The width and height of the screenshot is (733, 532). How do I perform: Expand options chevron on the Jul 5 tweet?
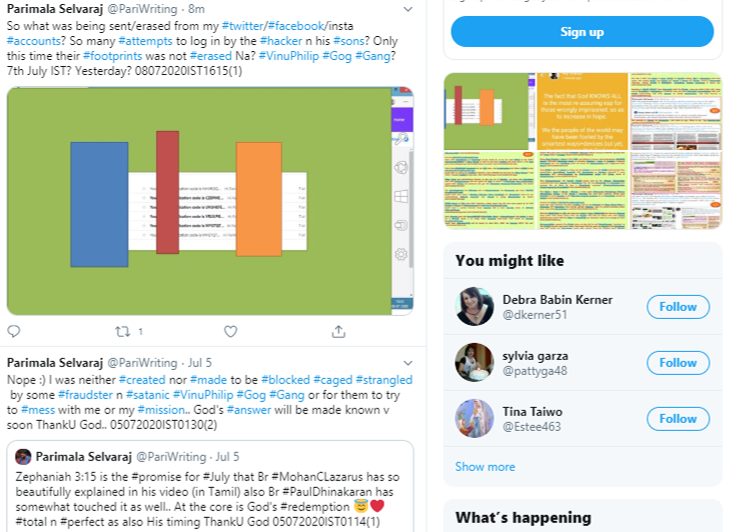pos(408,363)
